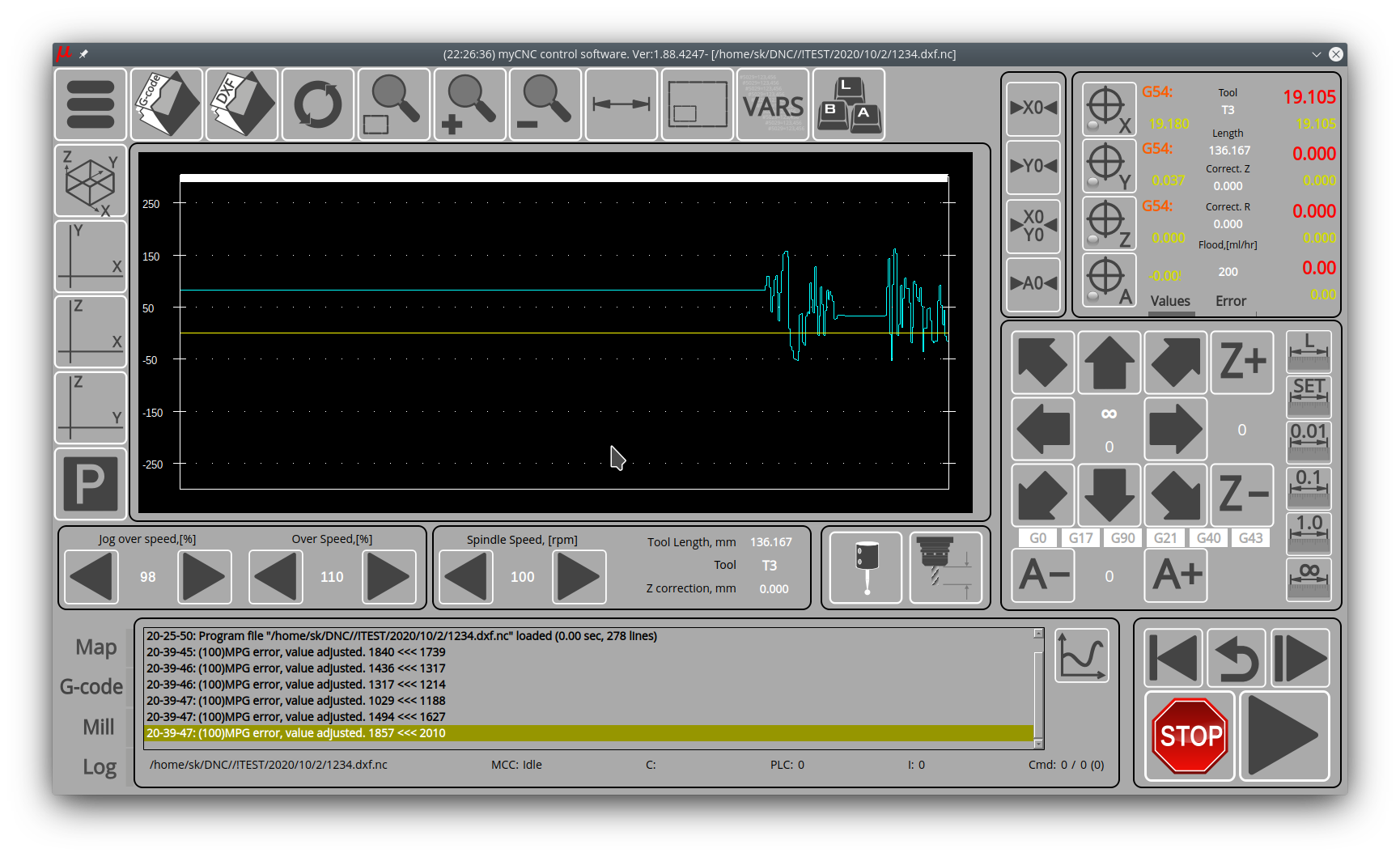Toggle the 1.0 jog step size
Screen dimensions: 1400x857
(1308, 532)
